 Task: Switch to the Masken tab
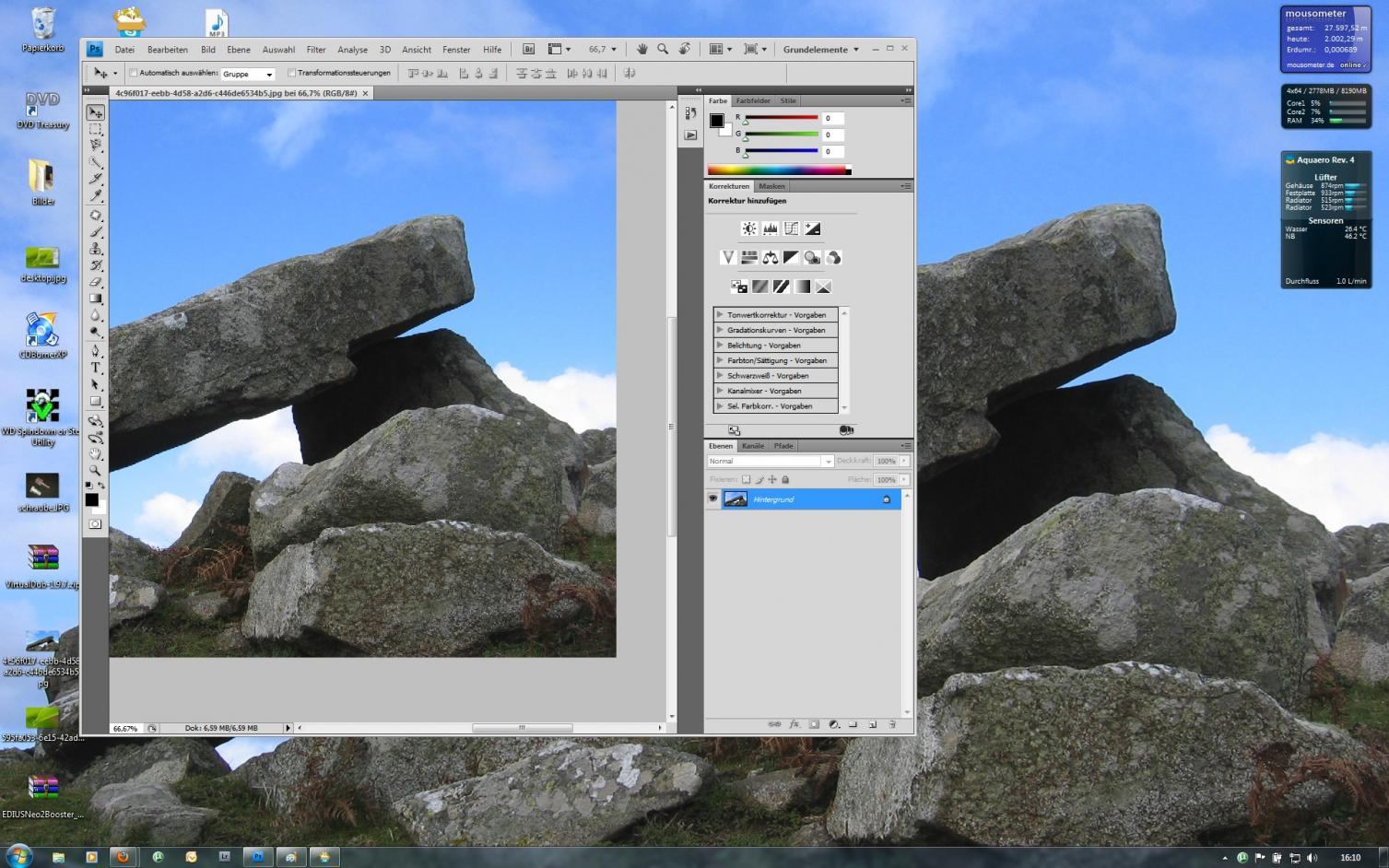point(771,186)
